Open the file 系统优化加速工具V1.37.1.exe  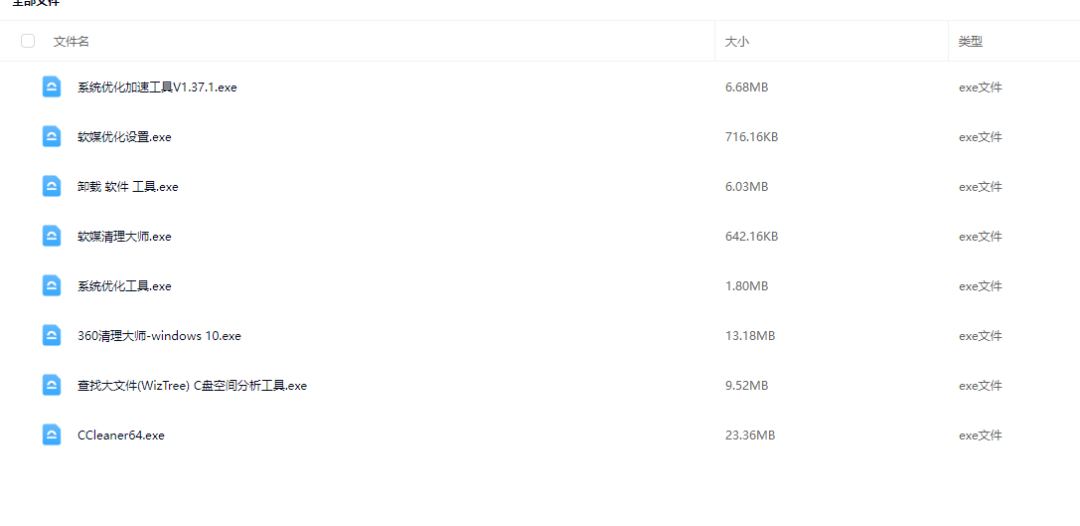click(157, 87)
